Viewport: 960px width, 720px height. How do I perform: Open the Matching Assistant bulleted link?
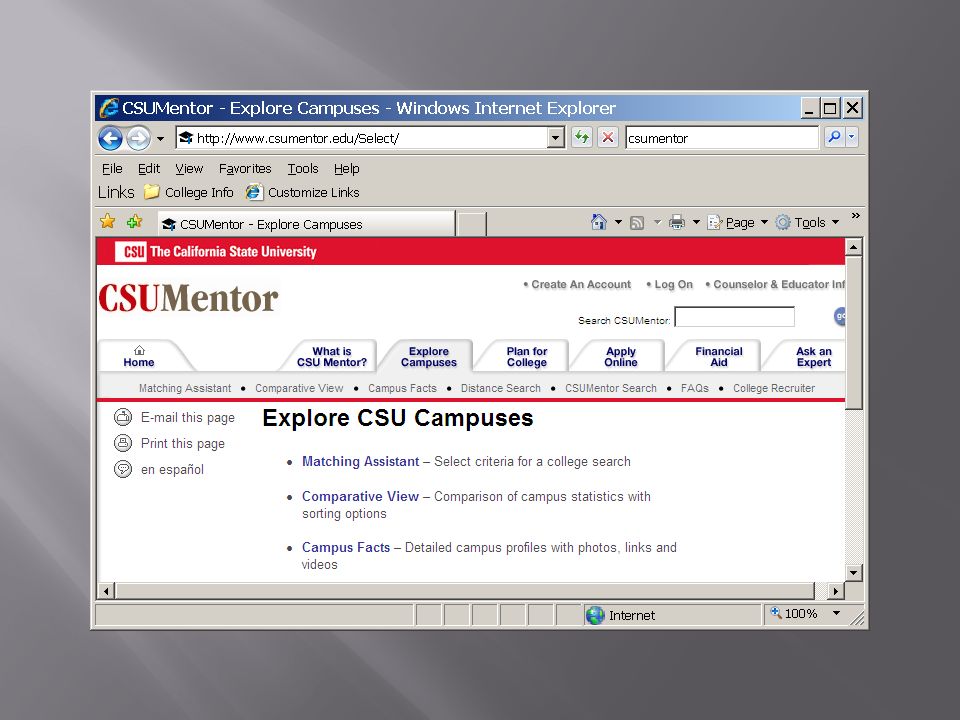coord(361,462)
